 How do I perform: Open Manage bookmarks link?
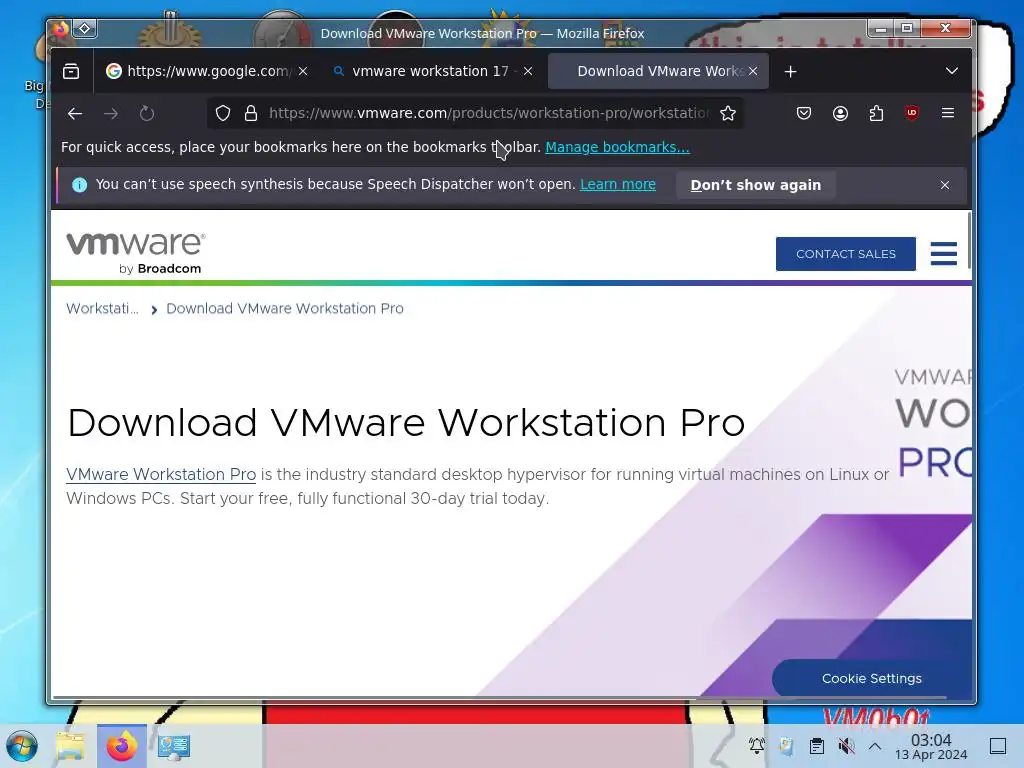point(617,148)
